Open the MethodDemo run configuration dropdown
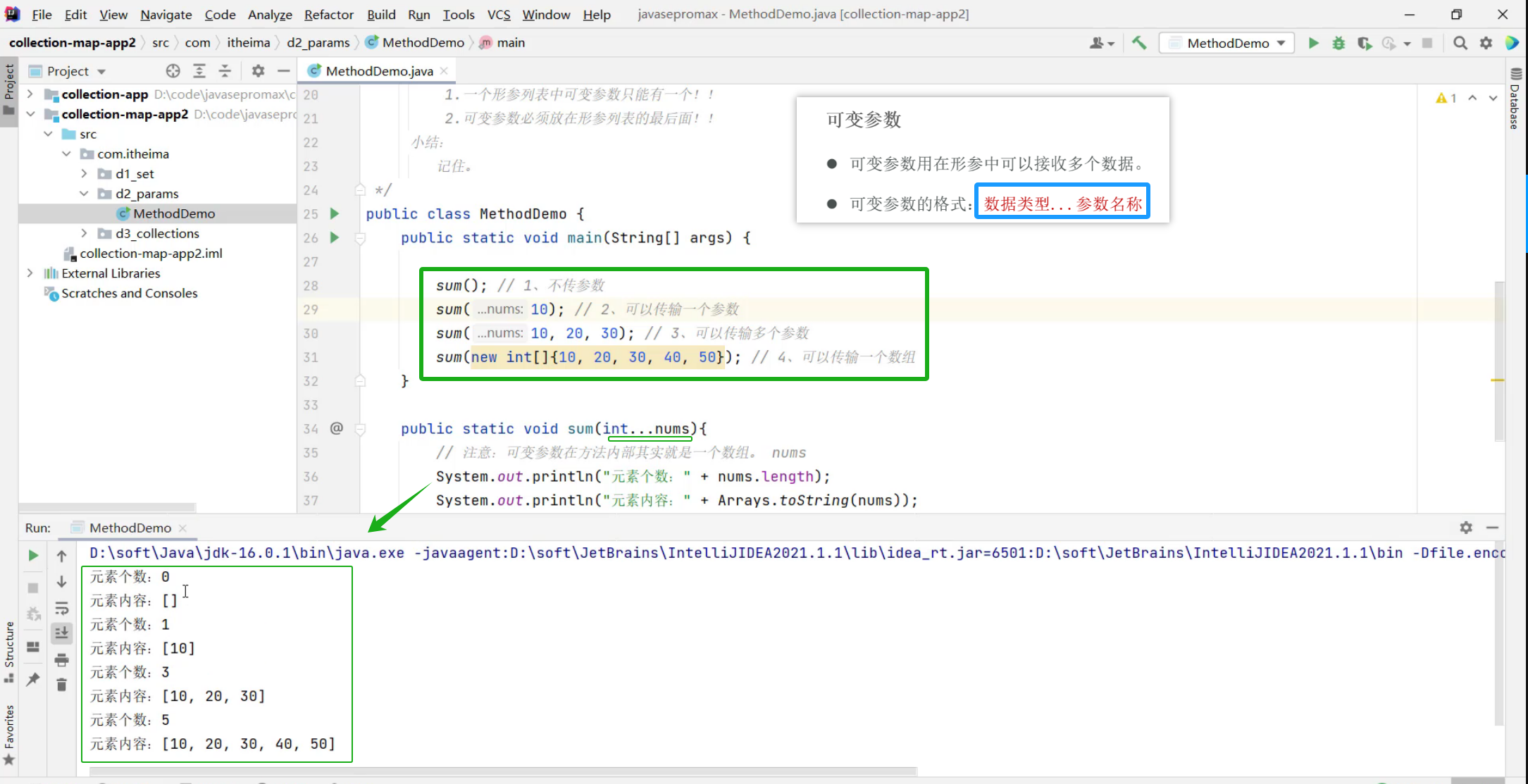Screen dimensions: 1528x784 click(1226, 43)
